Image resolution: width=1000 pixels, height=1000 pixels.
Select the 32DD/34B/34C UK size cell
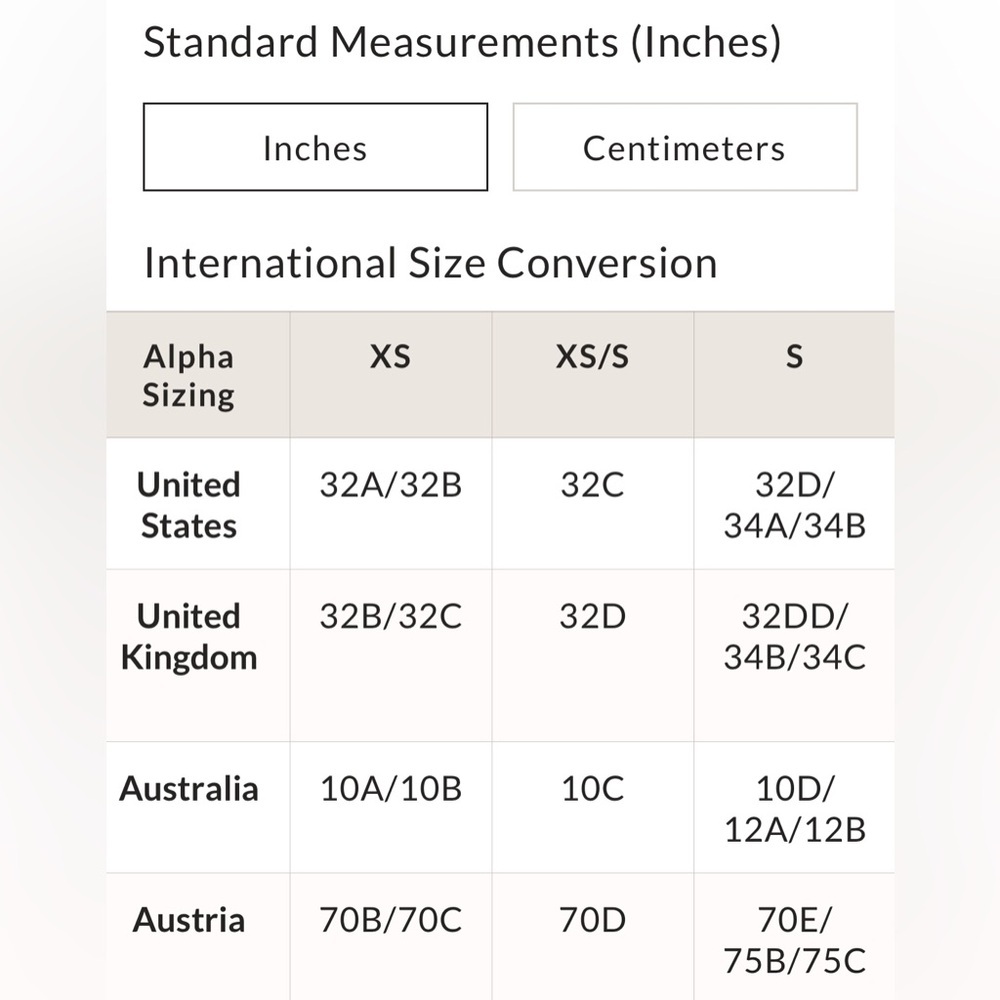794,656
